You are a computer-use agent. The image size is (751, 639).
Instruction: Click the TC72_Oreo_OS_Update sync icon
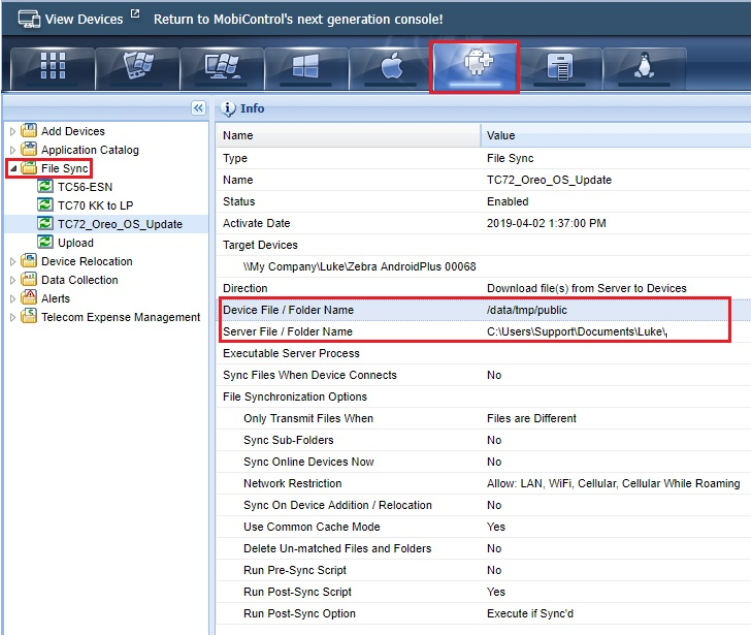pos(45,224)
